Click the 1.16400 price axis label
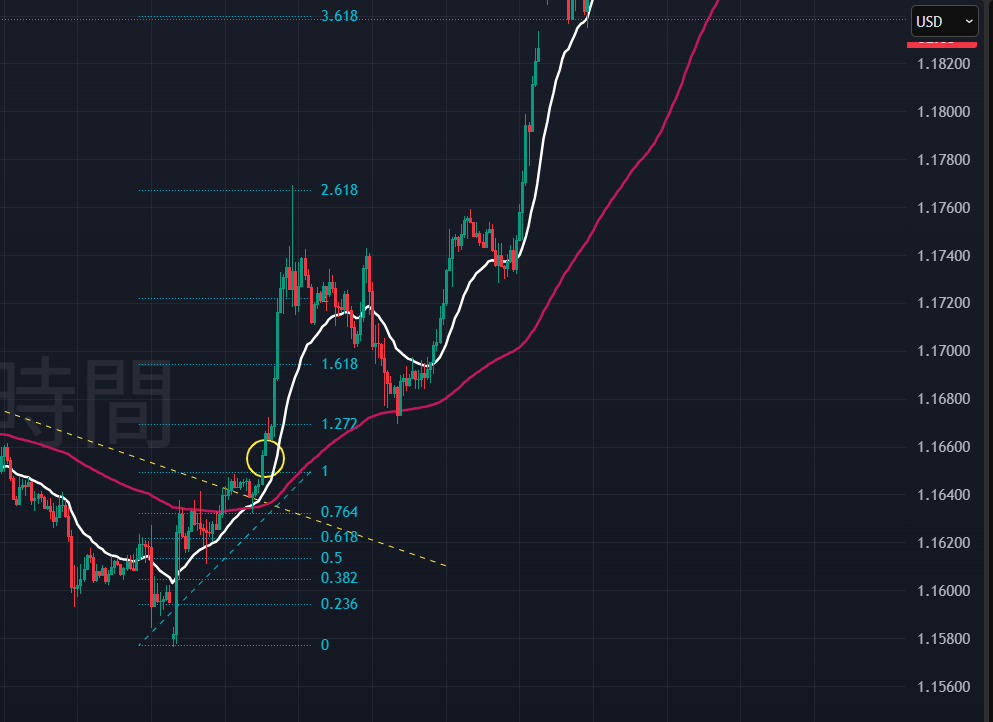This screenshot has width=993, height=722. (944, 495)
